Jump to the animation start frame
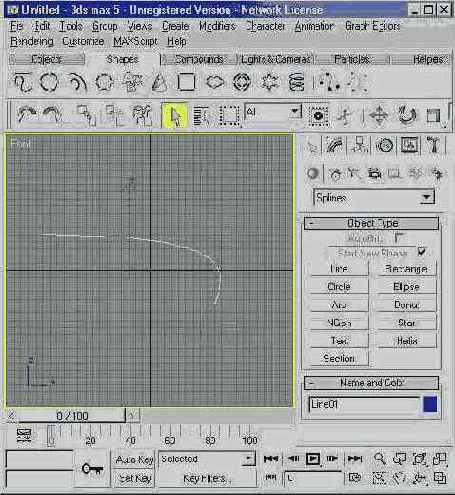Screen dimensions: 455x495 (x=271, y=459)
